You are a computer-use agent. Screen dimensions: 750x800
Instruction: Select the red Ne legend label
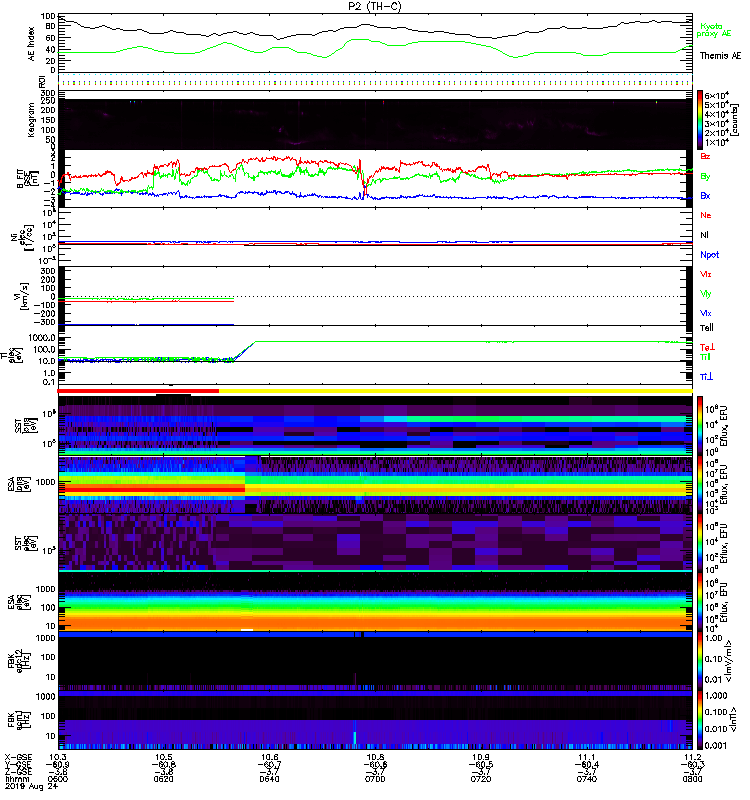705,215
